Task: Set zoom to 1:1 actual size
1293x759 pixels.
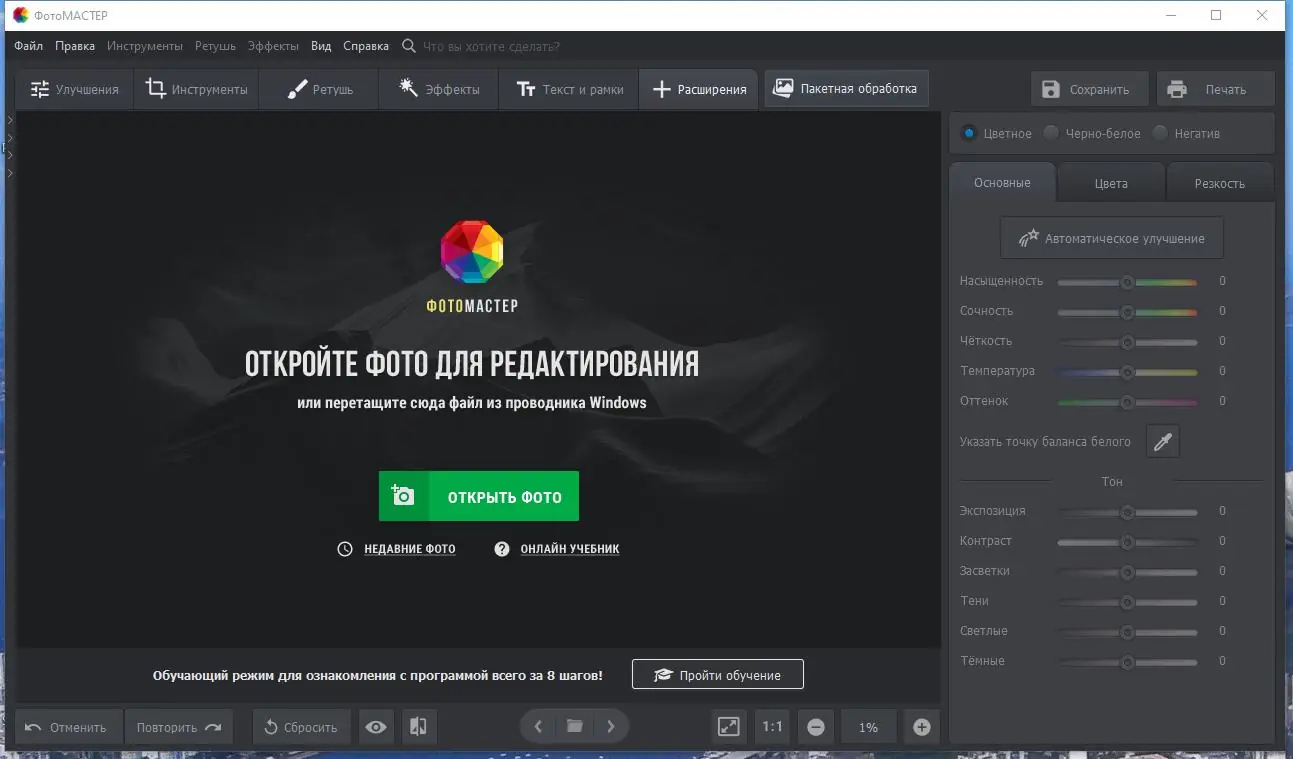Action: pyautogui.click(x=771, y=727)
